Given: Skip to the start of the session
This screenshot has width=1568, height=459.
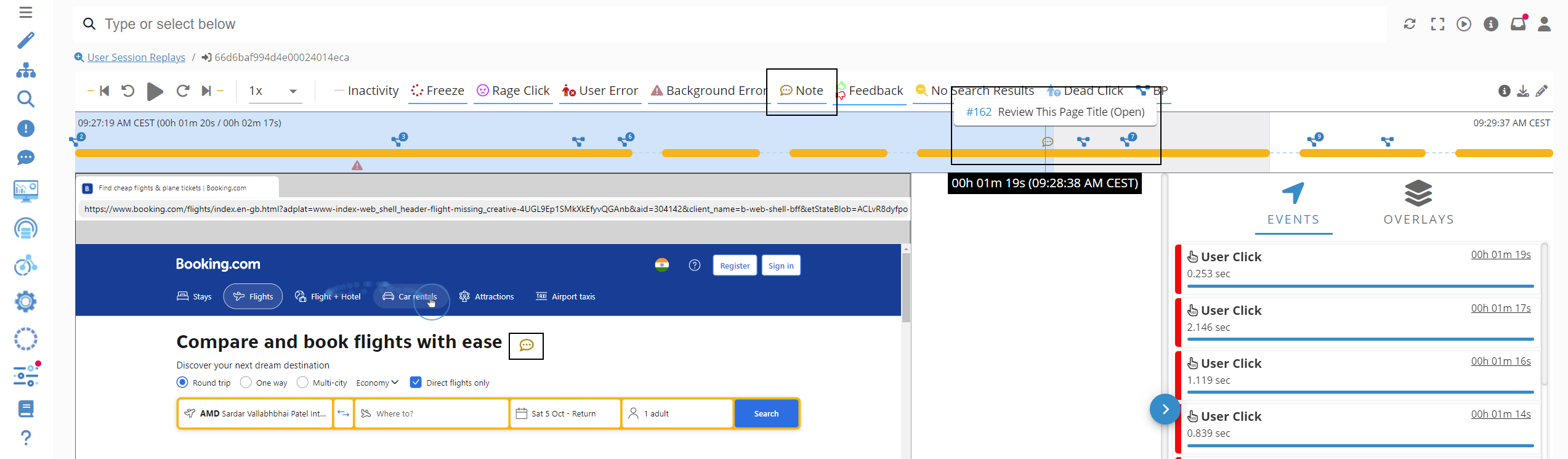Looking at the screenshot, I should [x=104, y=91].
